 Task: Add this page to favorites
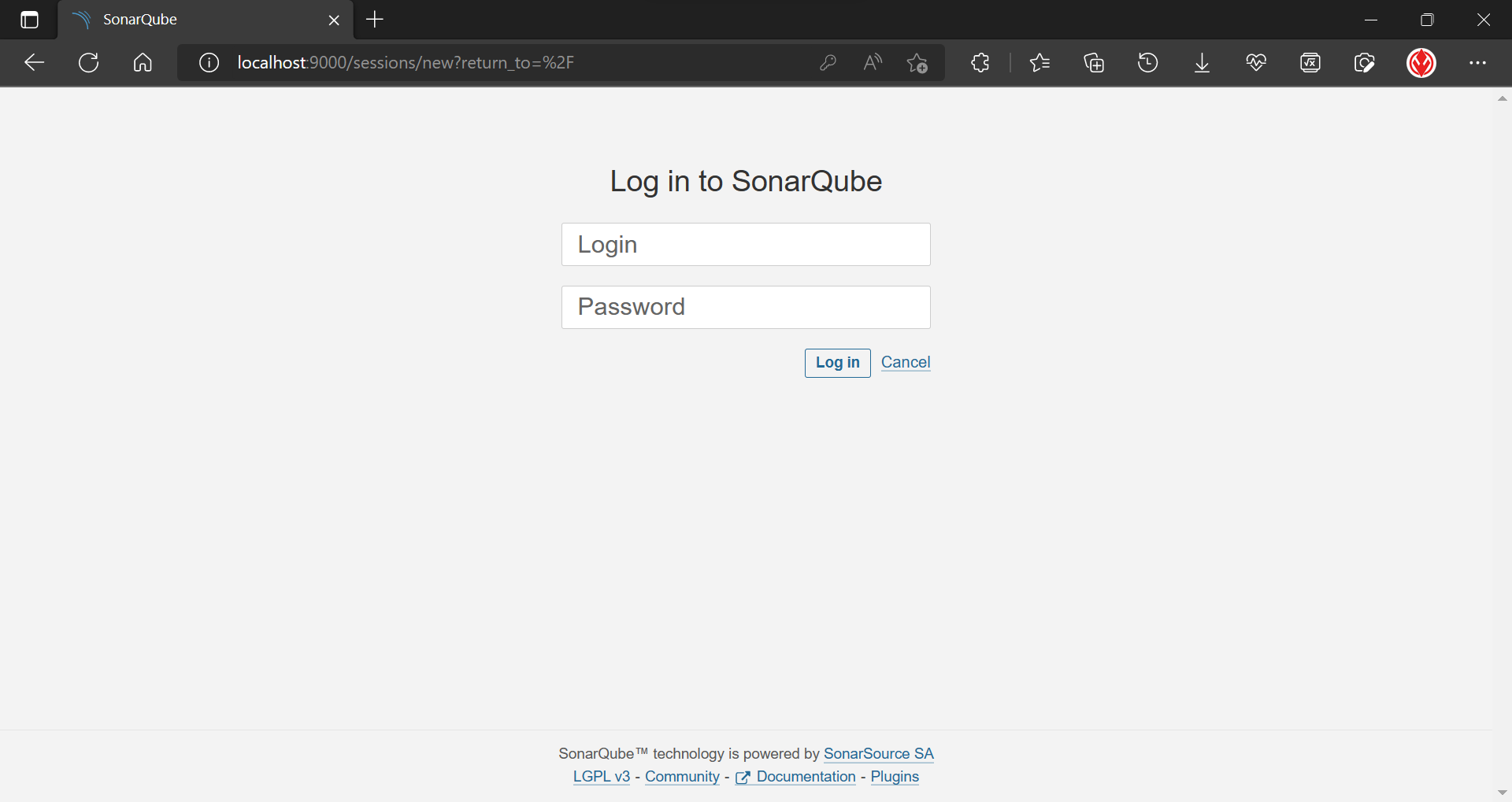(917, 63)
